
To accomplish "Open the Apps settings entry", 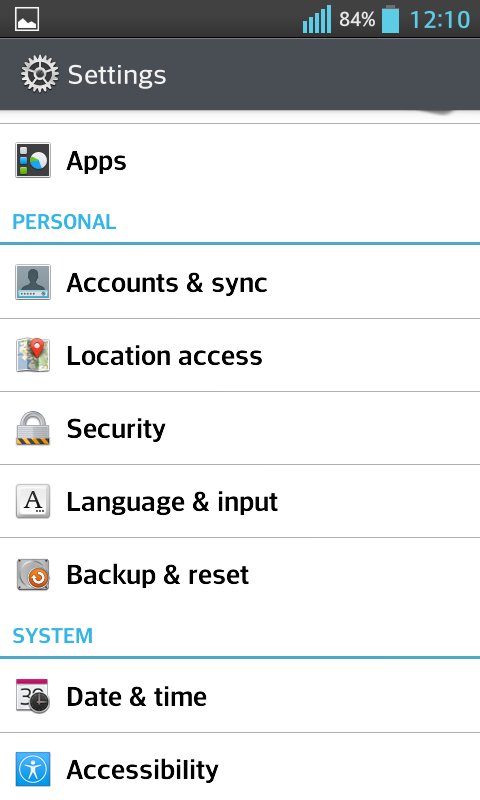I will coord(240,161).
